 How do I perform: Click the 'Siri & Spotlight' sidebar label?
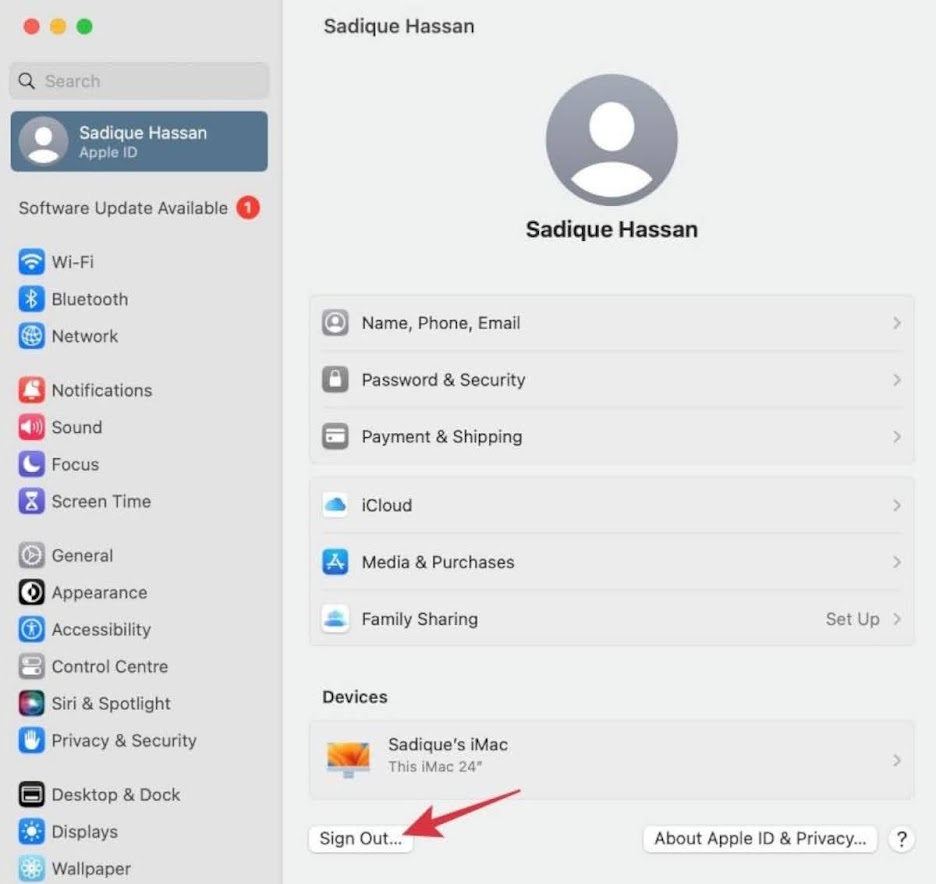click(111, 703)
